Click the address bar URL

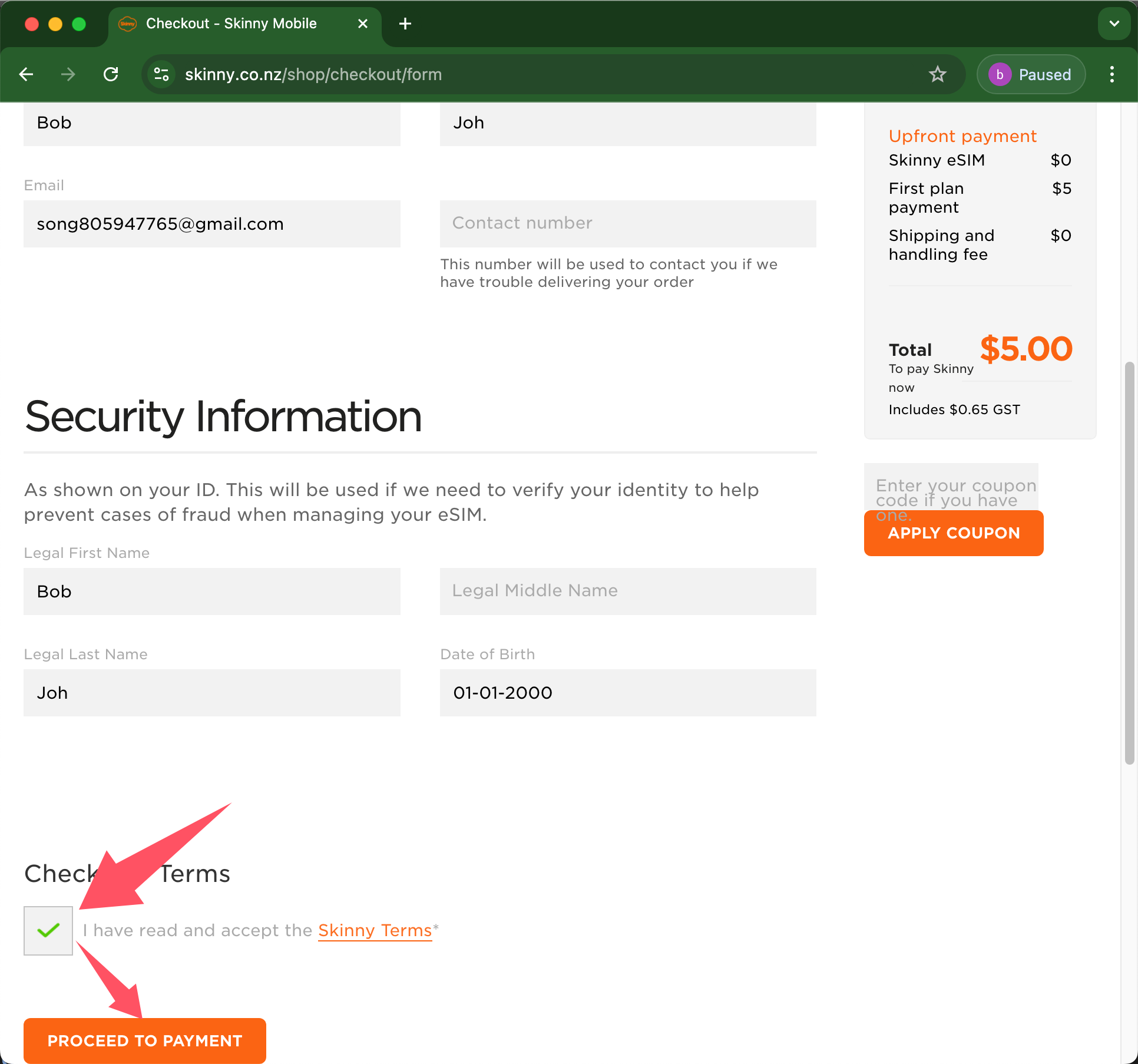tap(313, 75)
